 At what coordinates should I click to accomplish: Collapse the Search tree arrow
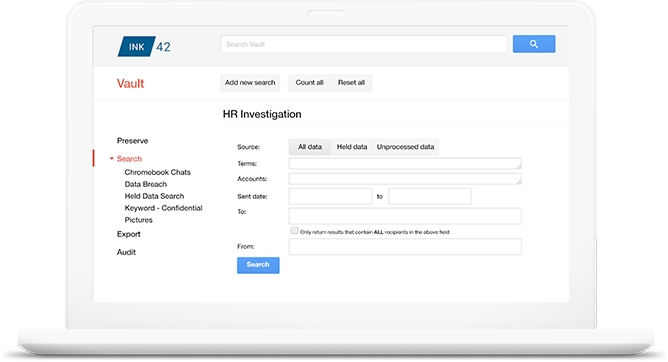tap(112, 158)
